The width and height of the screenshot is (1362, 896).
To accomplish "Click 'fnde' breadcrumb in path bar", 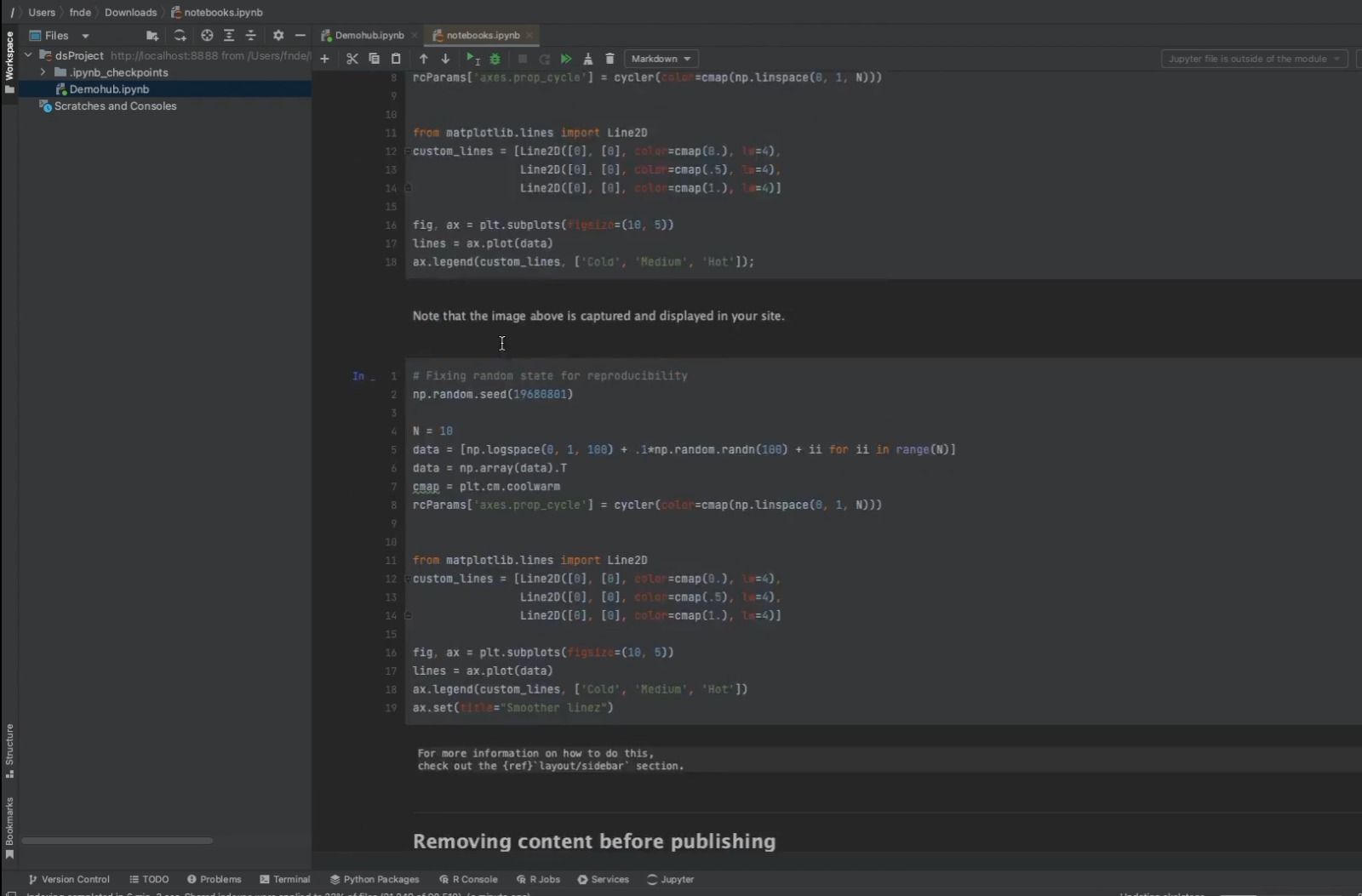I will [x=80, y=12].
